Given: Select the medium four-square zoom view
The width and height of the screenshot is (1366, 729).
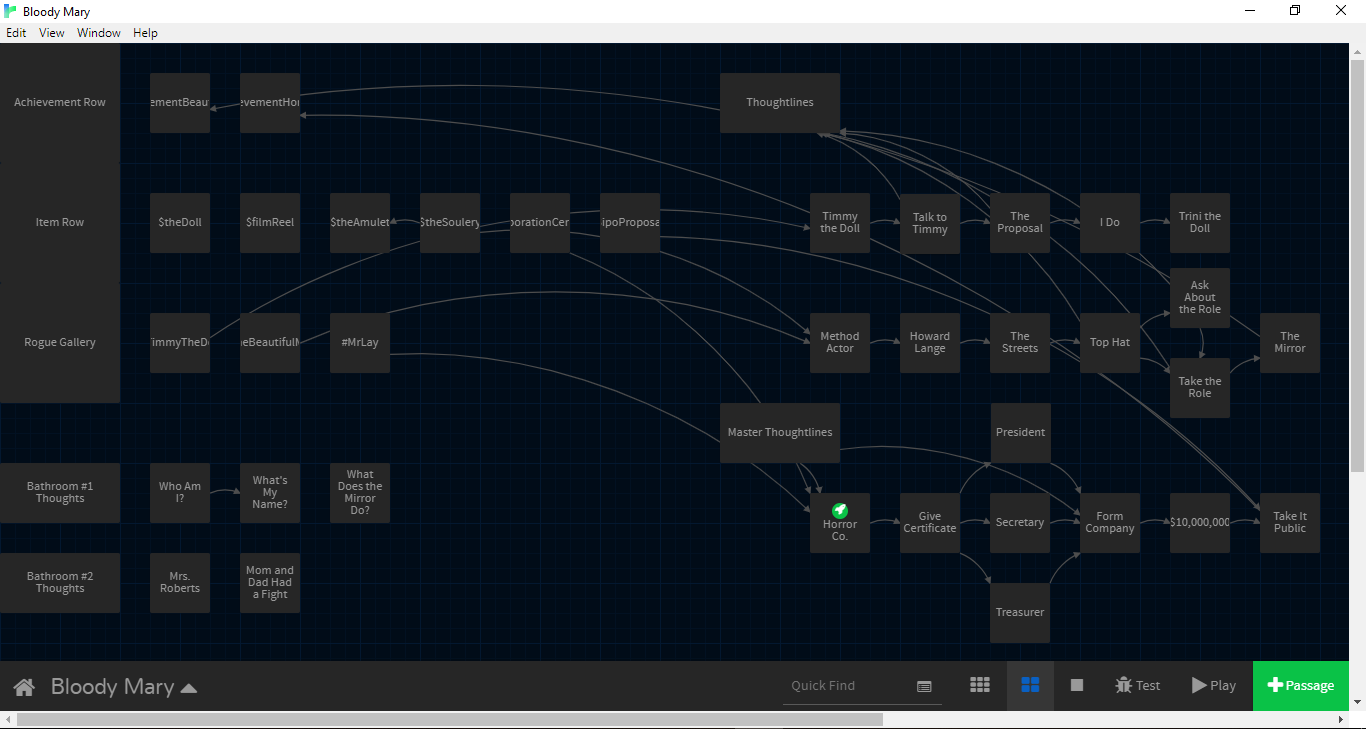Looking at the screenshot, I should pyautogui.click(x=1030, y=685).
